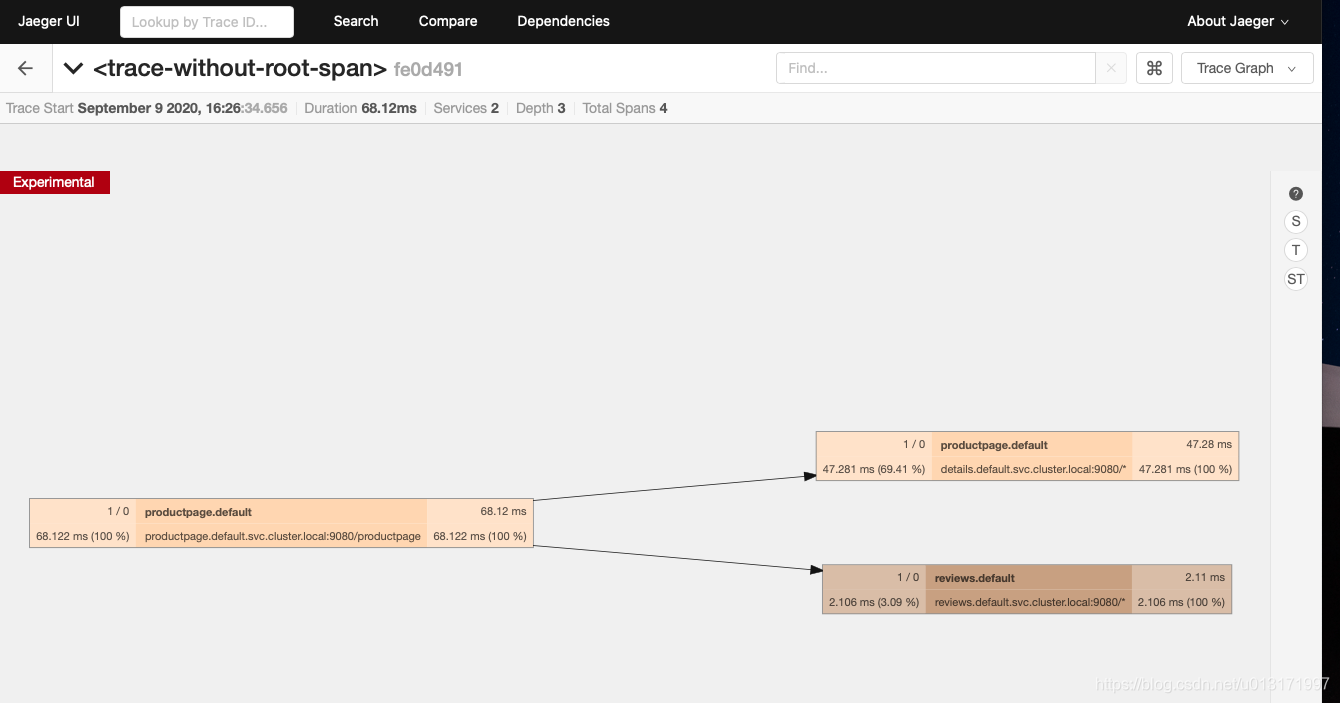Expand the About Jaeger menu

coord(1238,21)
